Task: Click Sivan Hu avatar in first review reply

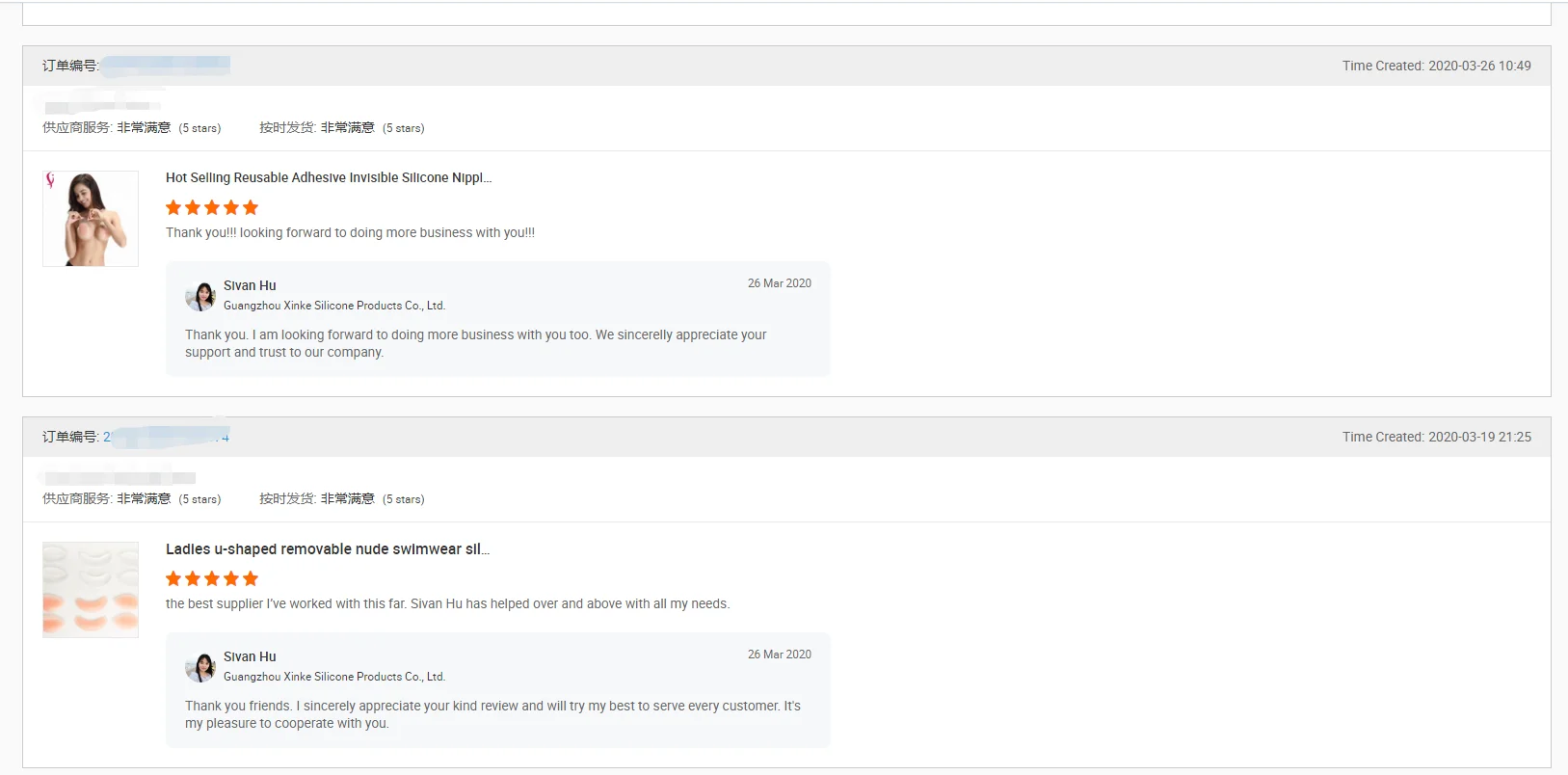Action: (x=200, y=296)
